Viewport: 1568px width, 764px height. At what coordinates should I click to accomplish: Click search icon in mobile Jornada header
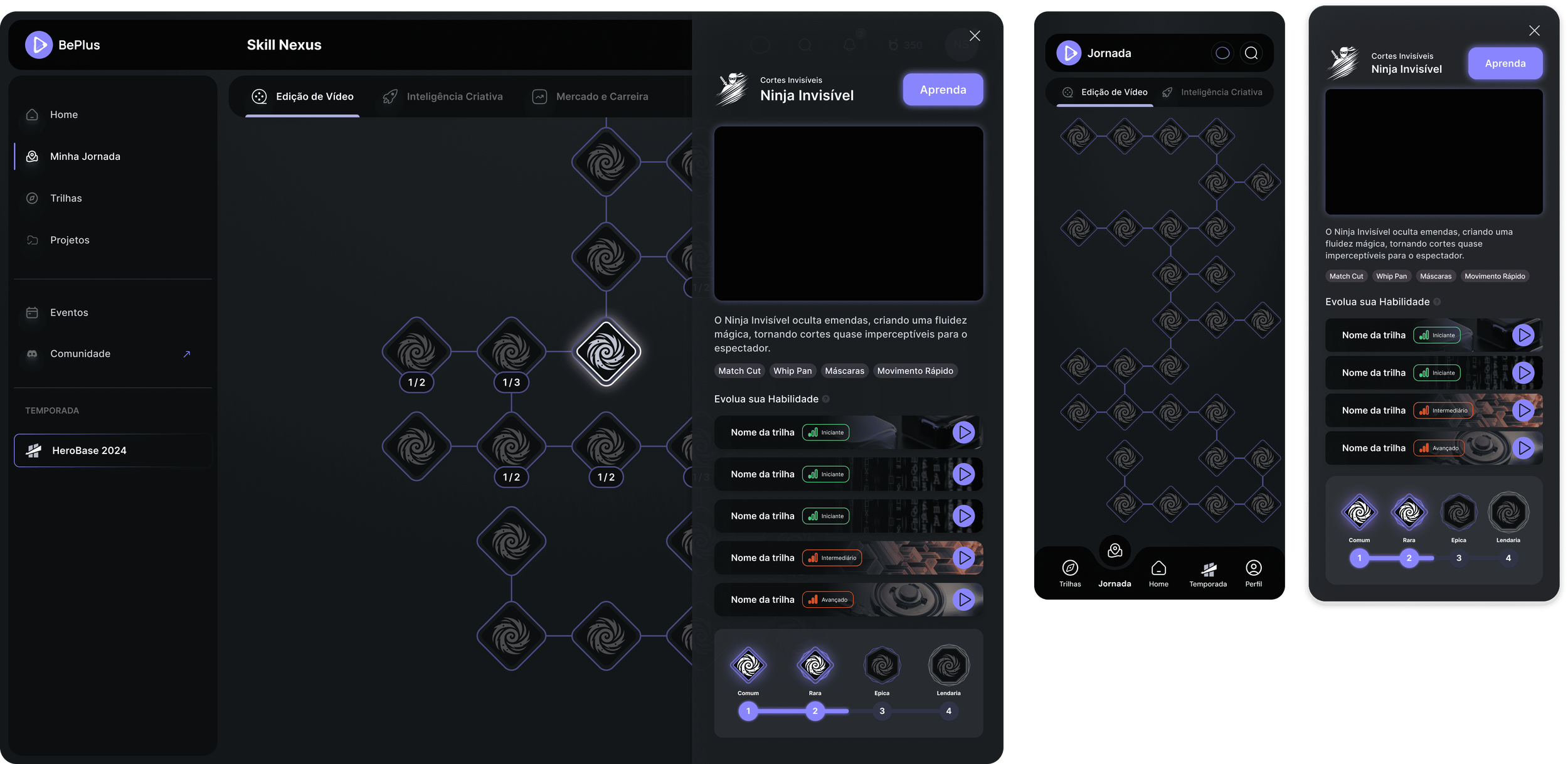coord(1251,53)
